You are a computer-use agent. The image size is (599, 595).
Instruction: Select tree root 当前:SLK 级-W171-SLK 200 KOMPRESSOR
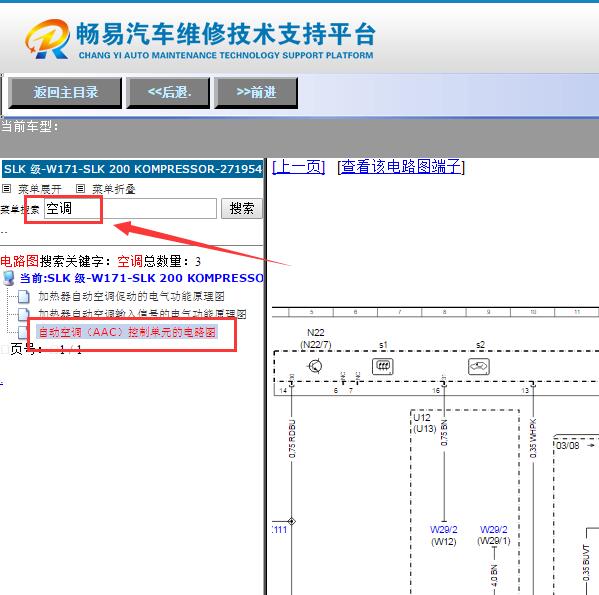[142, 278]
